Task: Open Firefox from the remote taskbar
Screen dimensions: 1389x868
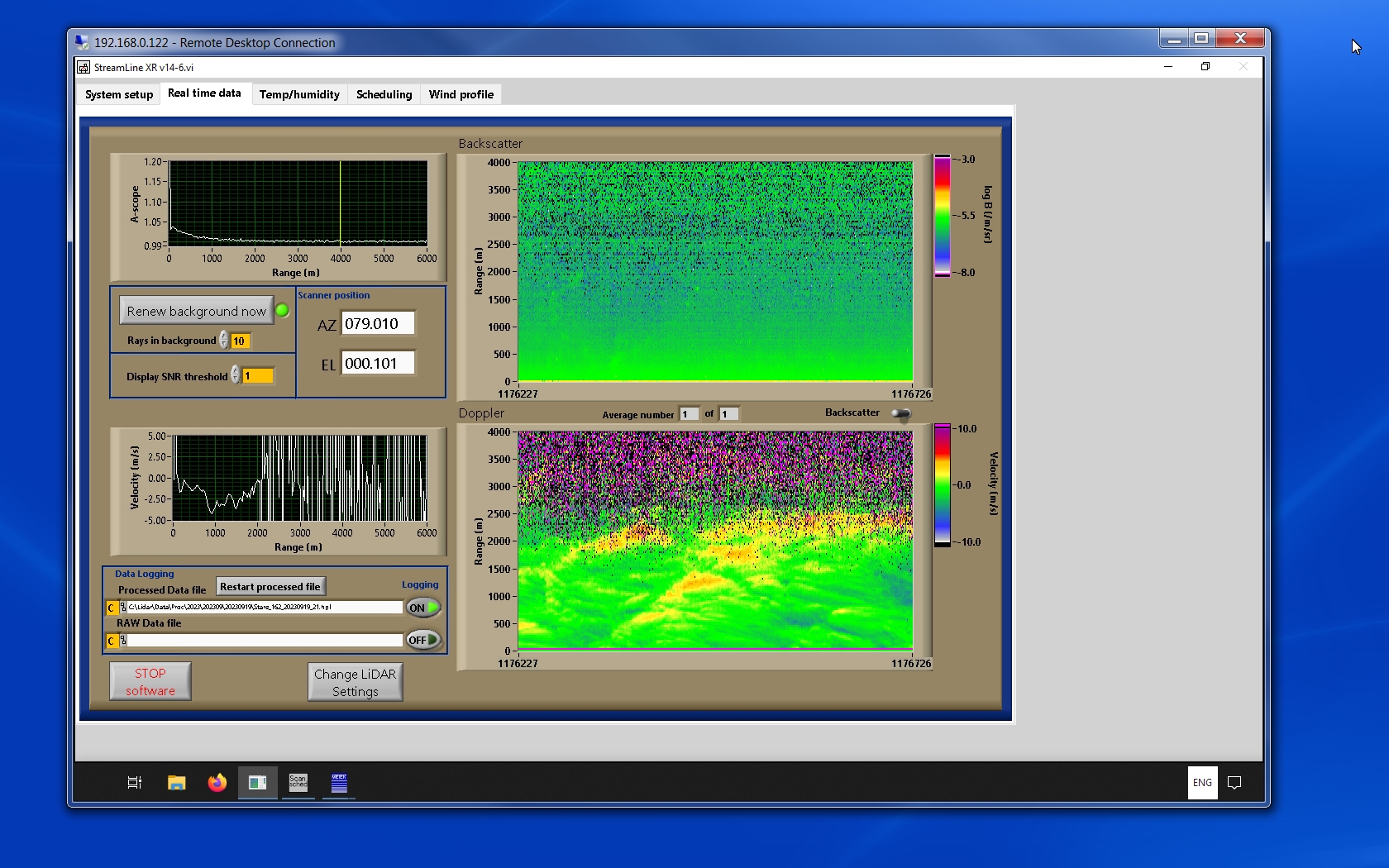Action: click(217, 782)
